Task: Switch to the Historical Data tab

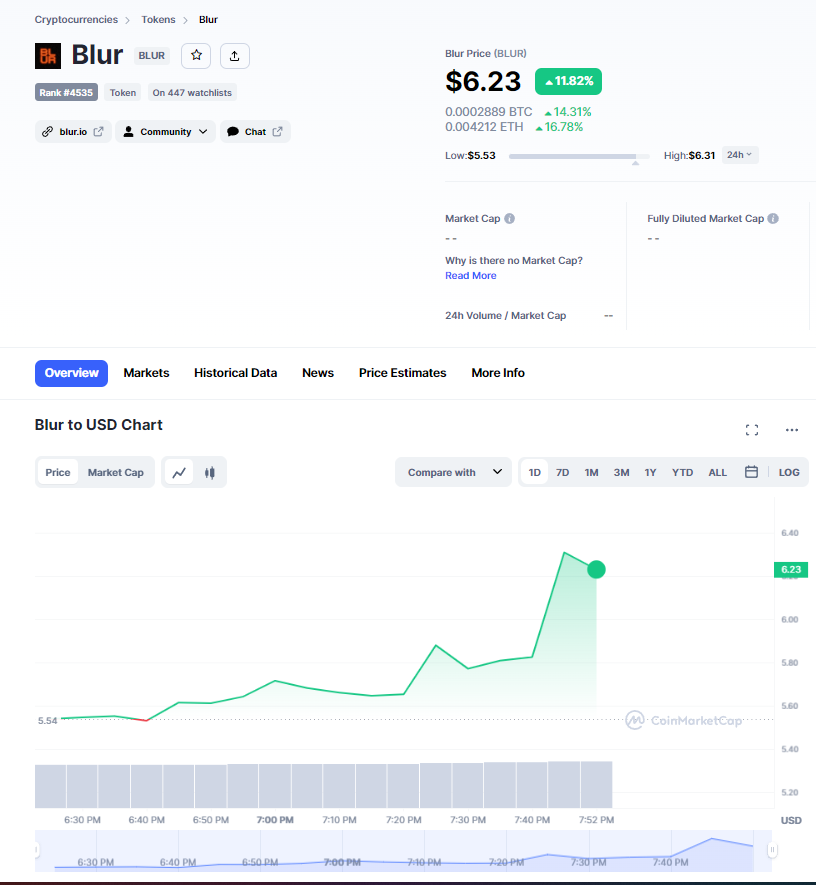Action: pos(235,373)
